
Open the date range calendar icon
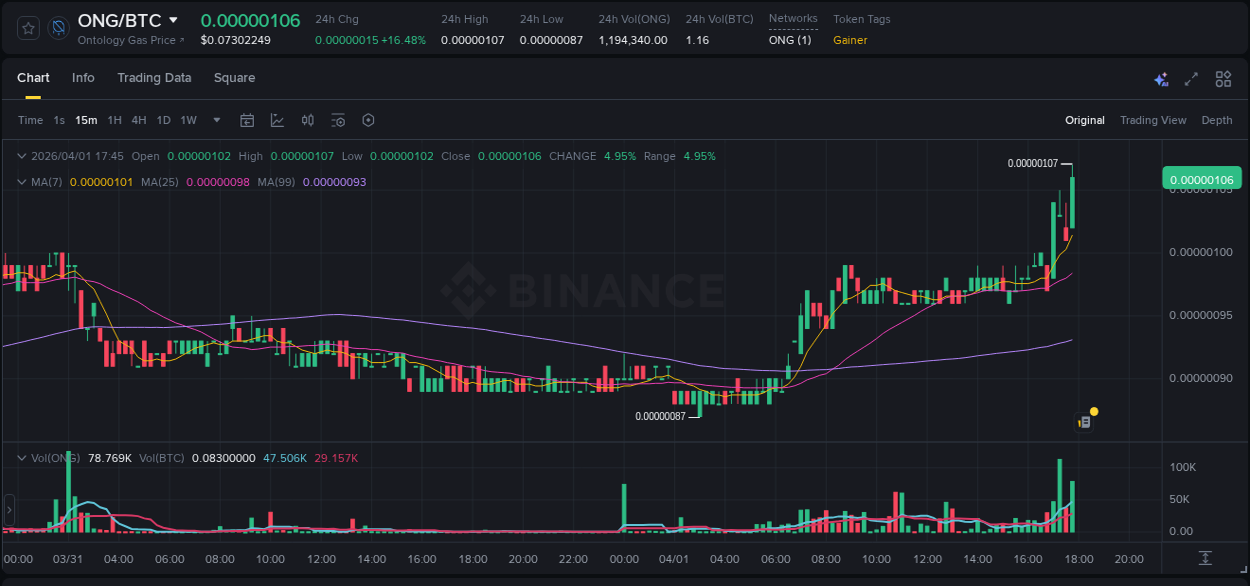[247, 120]
